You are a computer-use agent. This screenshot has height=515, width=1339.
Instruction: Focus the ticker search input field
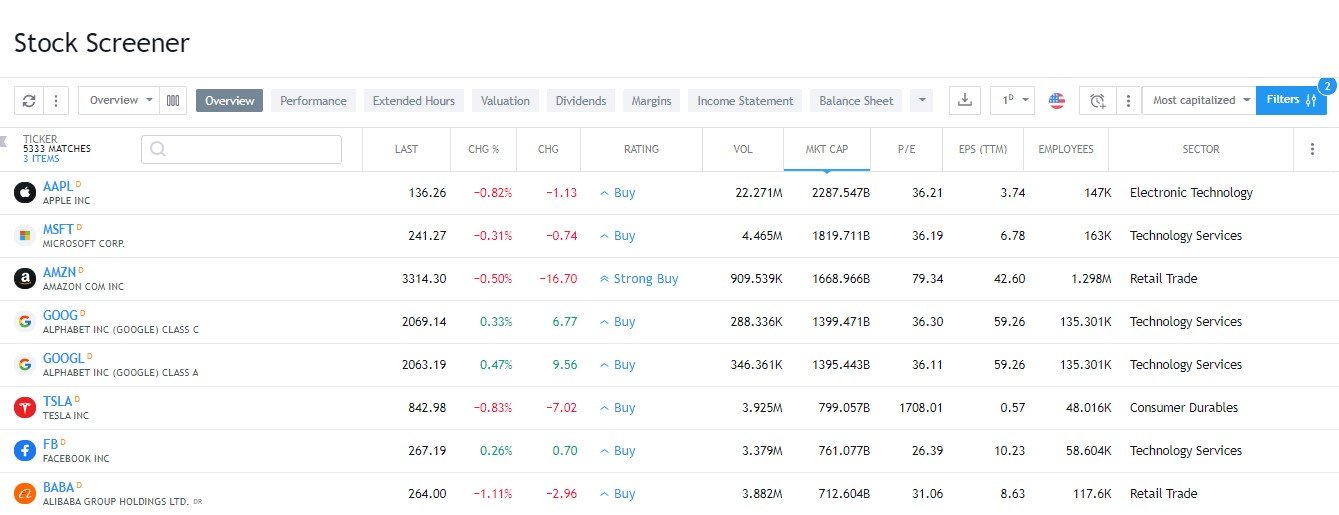coord(241,150)
